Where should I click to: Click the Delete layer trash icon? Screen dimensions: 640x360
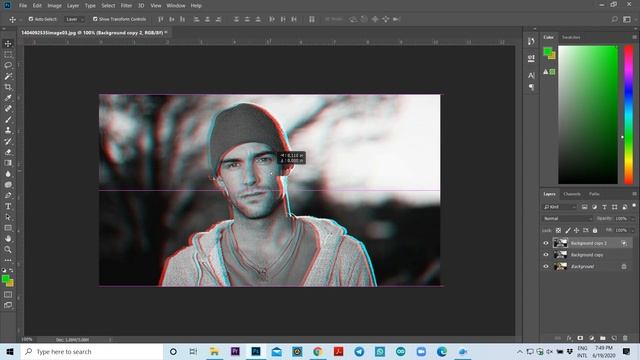coord(625,338)
